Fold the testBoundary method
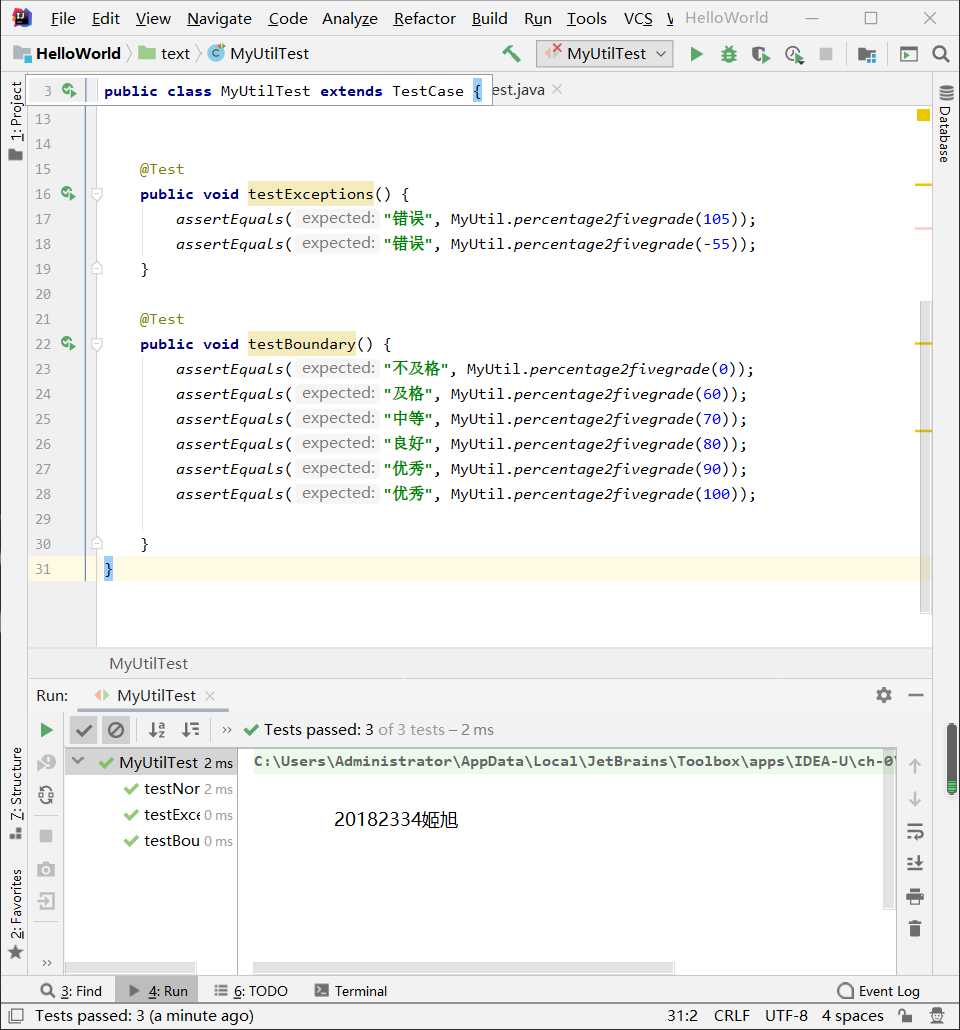 tap(97, 344)
